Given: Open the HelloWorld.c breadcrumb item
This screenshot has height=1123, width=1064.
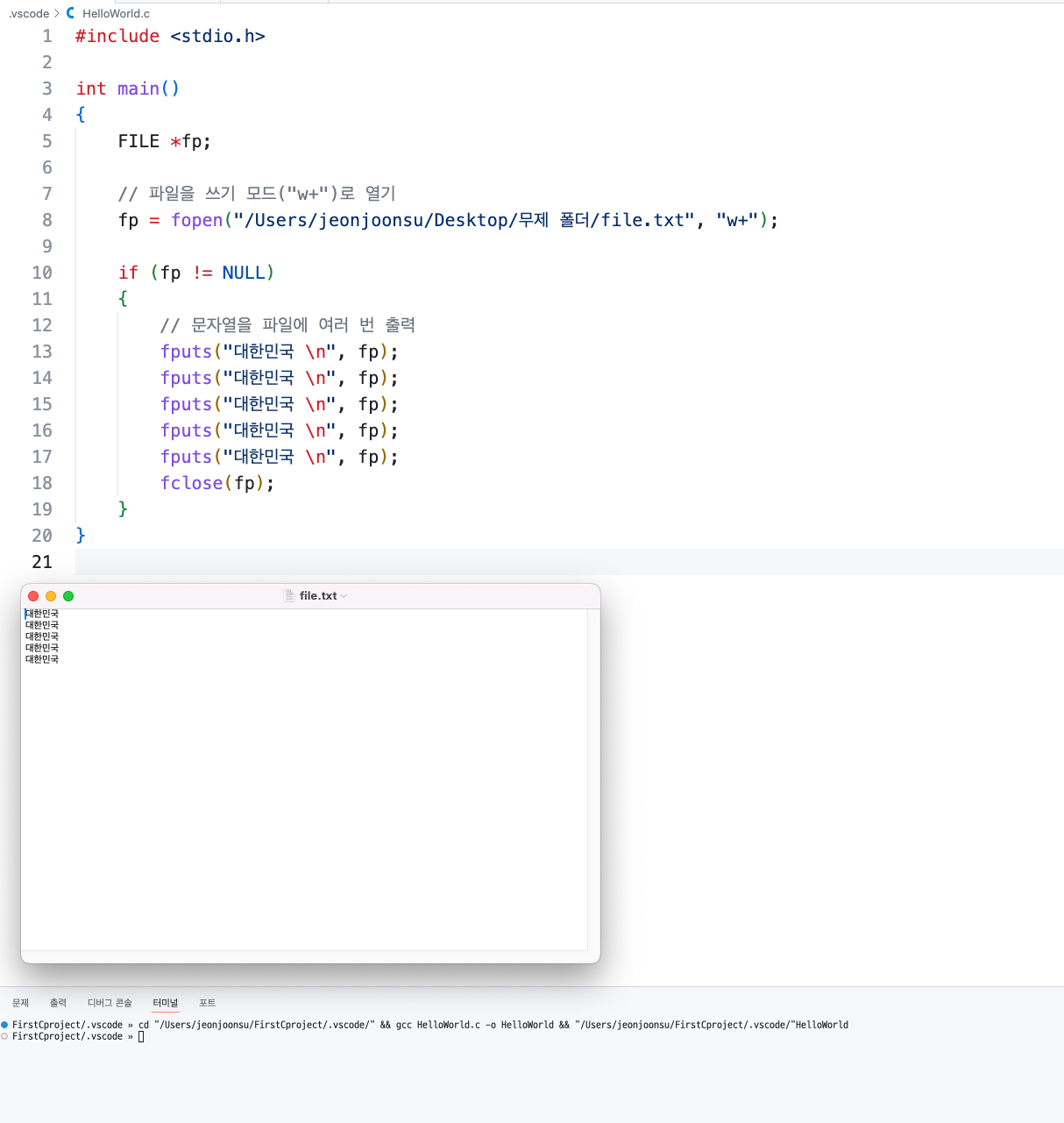Looking at the screenshot, I should point(116,13).
